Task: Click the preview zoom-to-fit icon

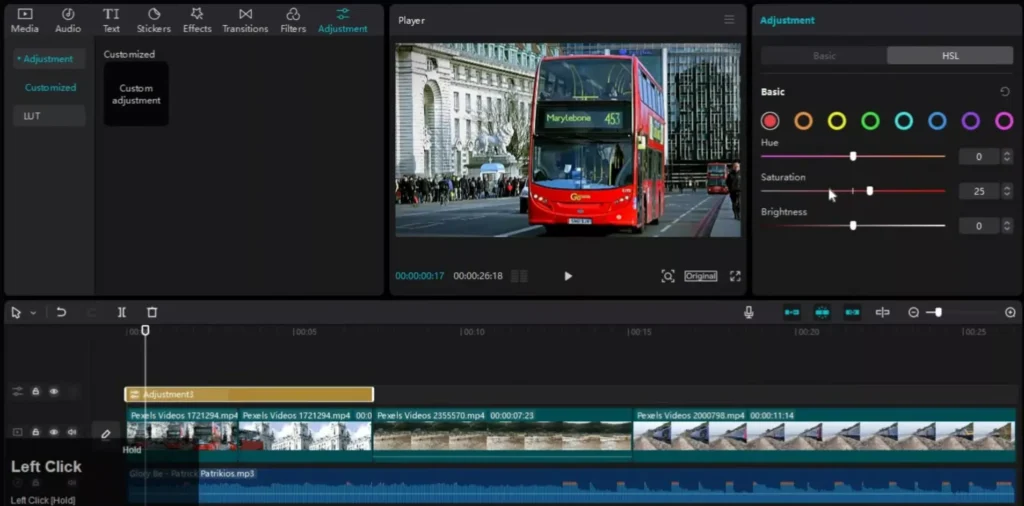Action: click(x=667, y=276)
